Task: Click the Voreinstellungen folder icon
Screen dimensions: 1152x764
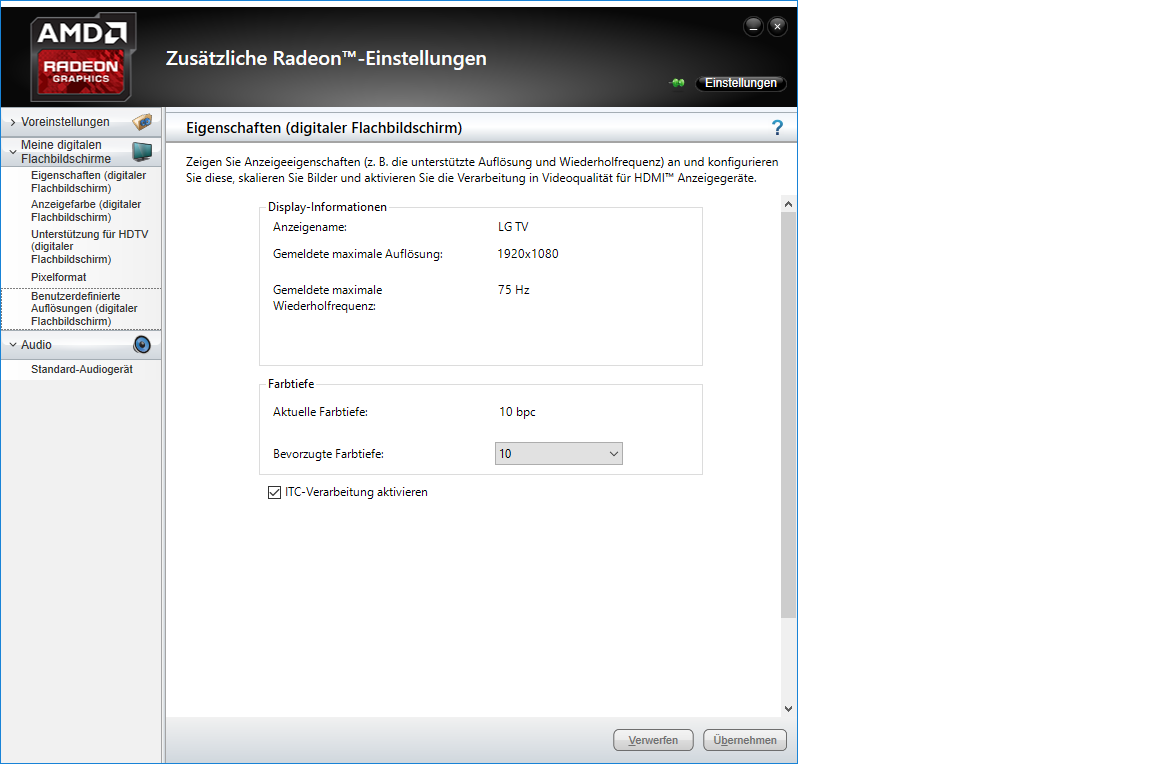Action: pos(143,122)
